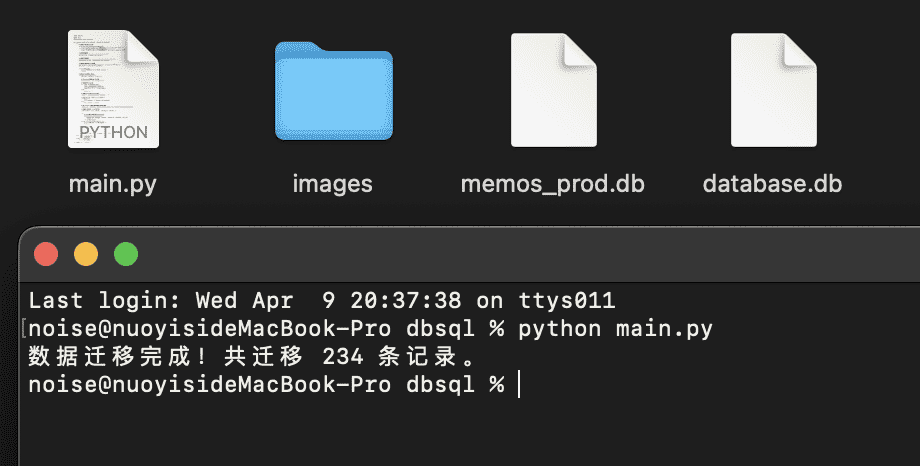Click the blinking cursor at the last prompt
The width and height of the screenshot is (920, 466).
point(519,385)
